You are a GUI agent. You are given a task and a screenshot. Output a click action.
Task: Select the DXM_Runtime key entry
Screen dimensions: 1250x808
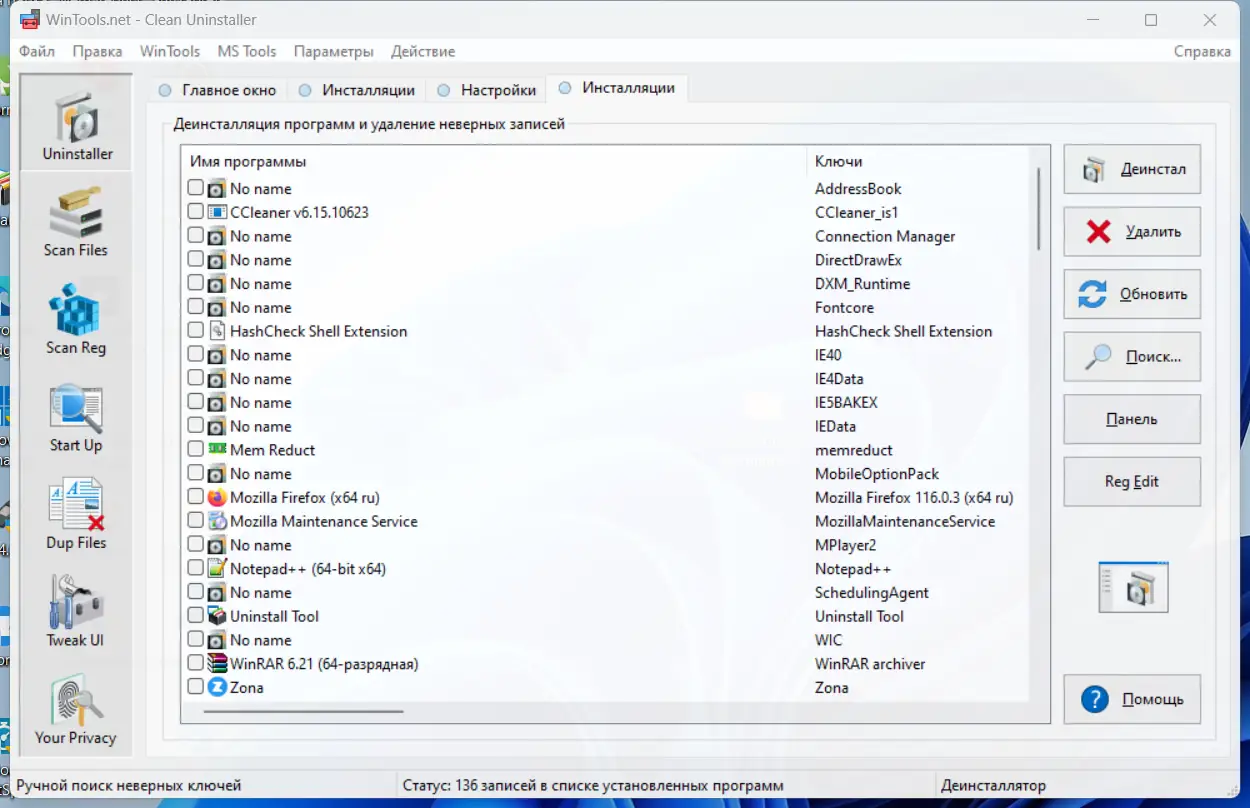tap(862, 284)
